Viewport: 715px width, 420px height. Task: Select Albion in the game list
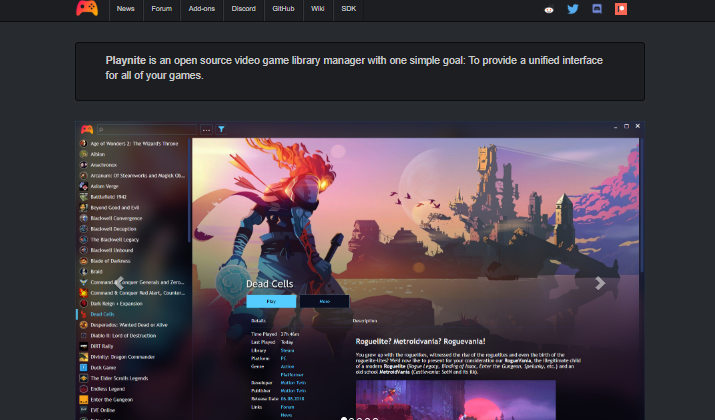[x=98, y=155]
